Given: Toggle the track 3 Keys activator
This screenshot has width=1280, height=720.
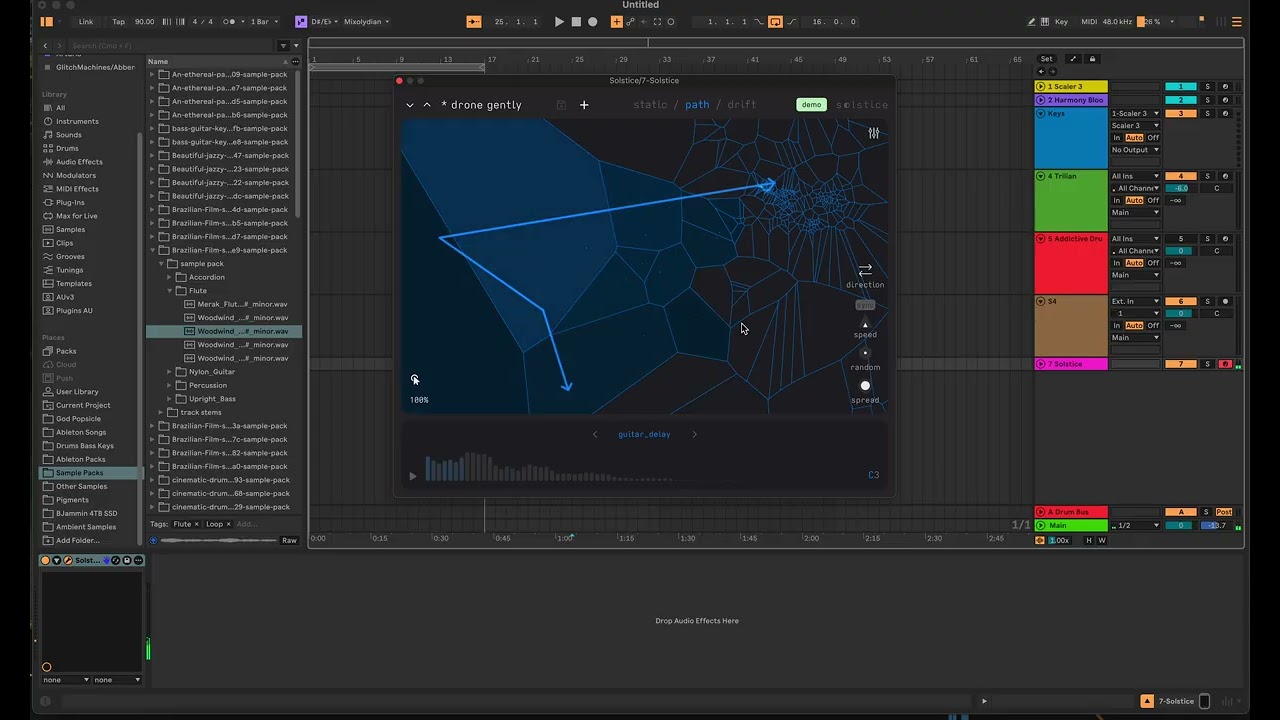Looking at the screenshot, I should click(x=1181, y=114).
